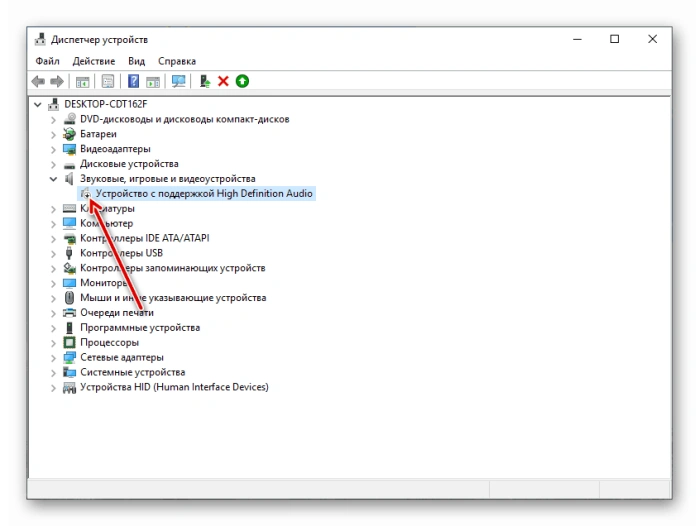Click the Update driver toolbar icon

205,82
